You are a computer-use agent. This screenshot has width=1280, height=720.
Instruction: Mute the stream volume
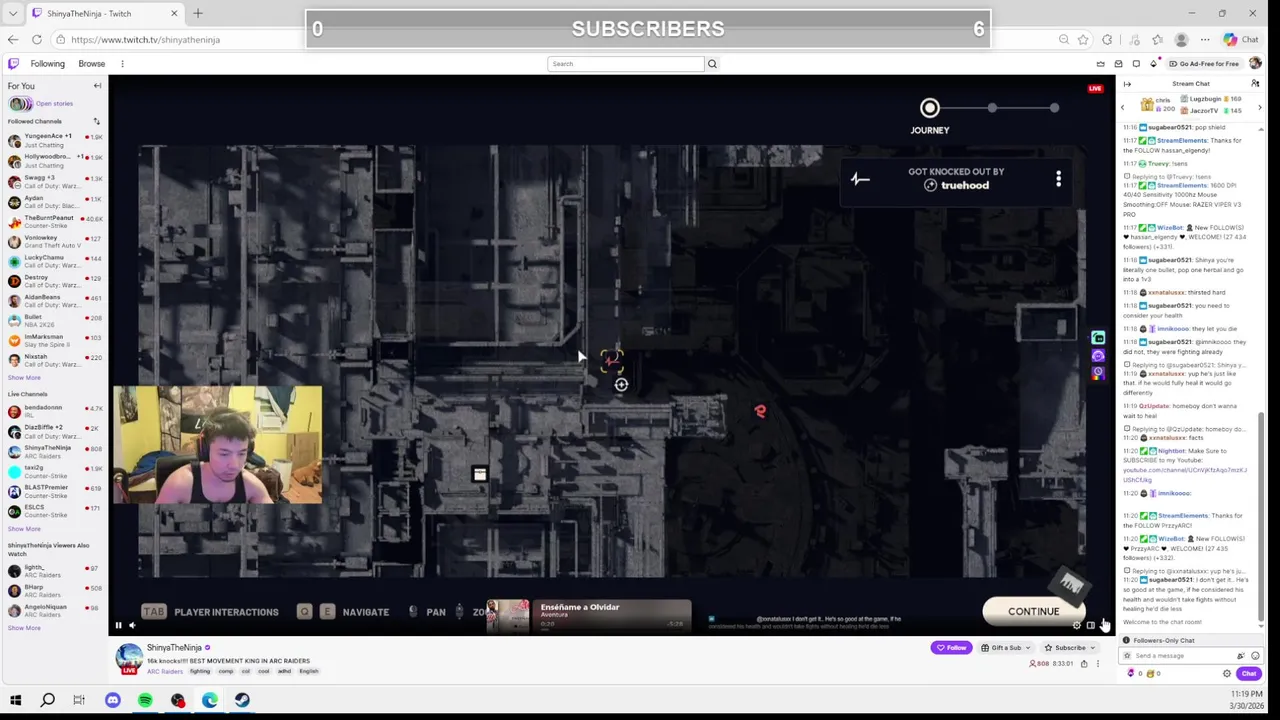pos(132,625)
